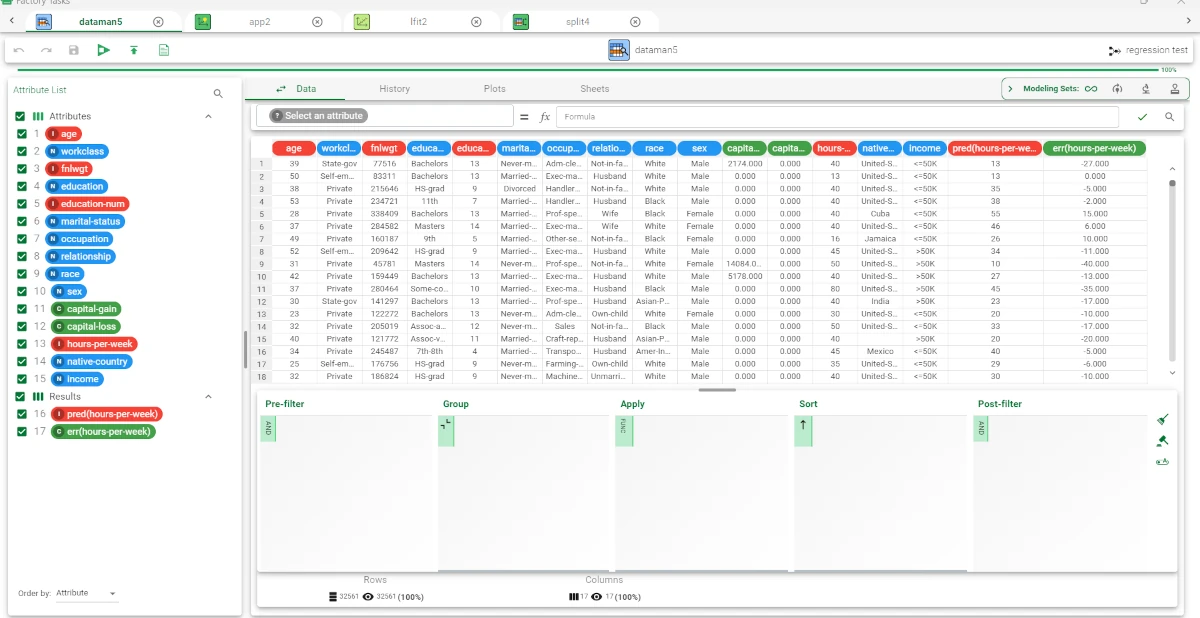Click the formula bar search magnifier
The image size is (1200, 618).
pyautogui.click(x=1169, y=117)
